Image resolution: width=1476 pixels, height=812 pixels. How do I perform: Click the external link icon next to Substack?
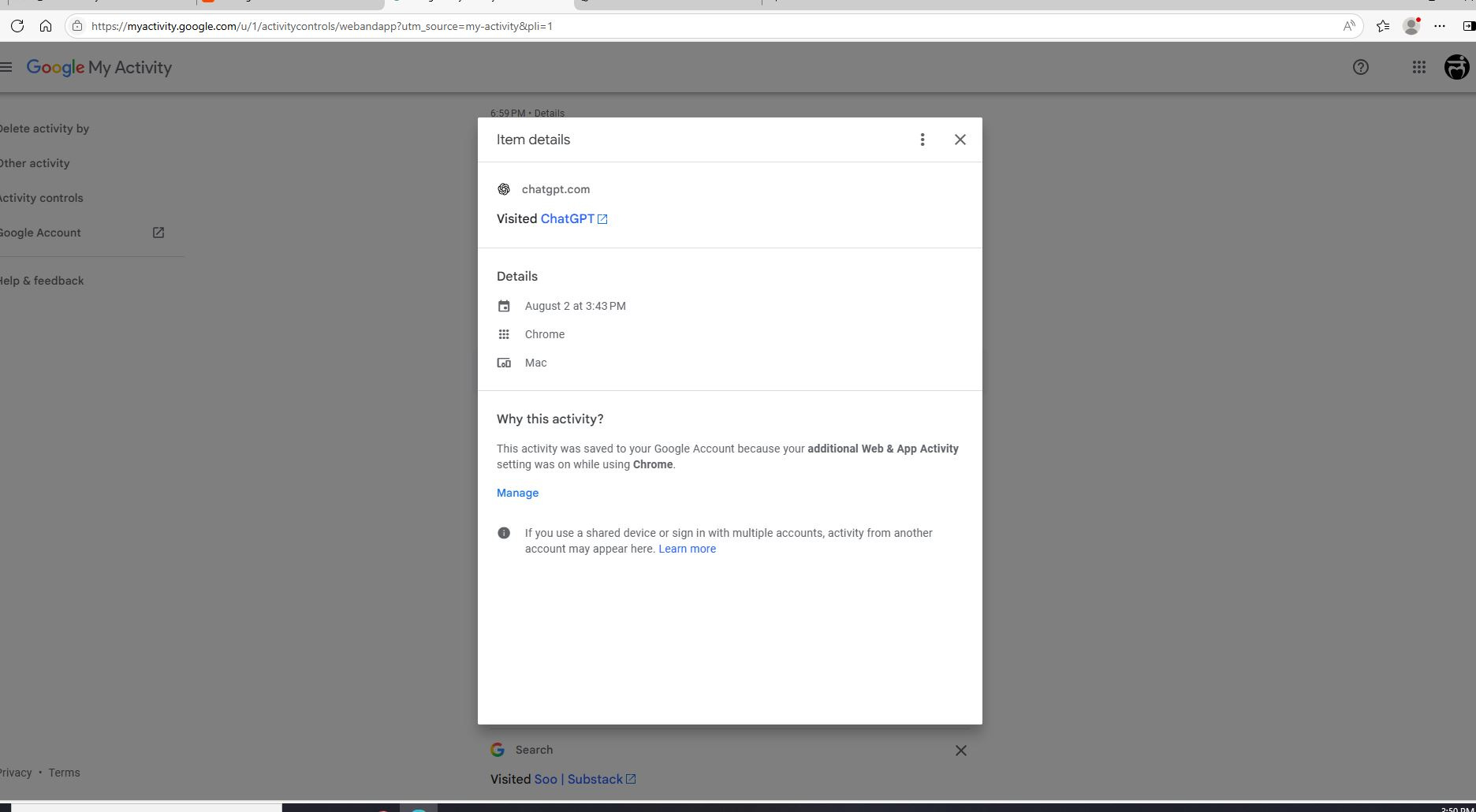(x=631, y=779)
